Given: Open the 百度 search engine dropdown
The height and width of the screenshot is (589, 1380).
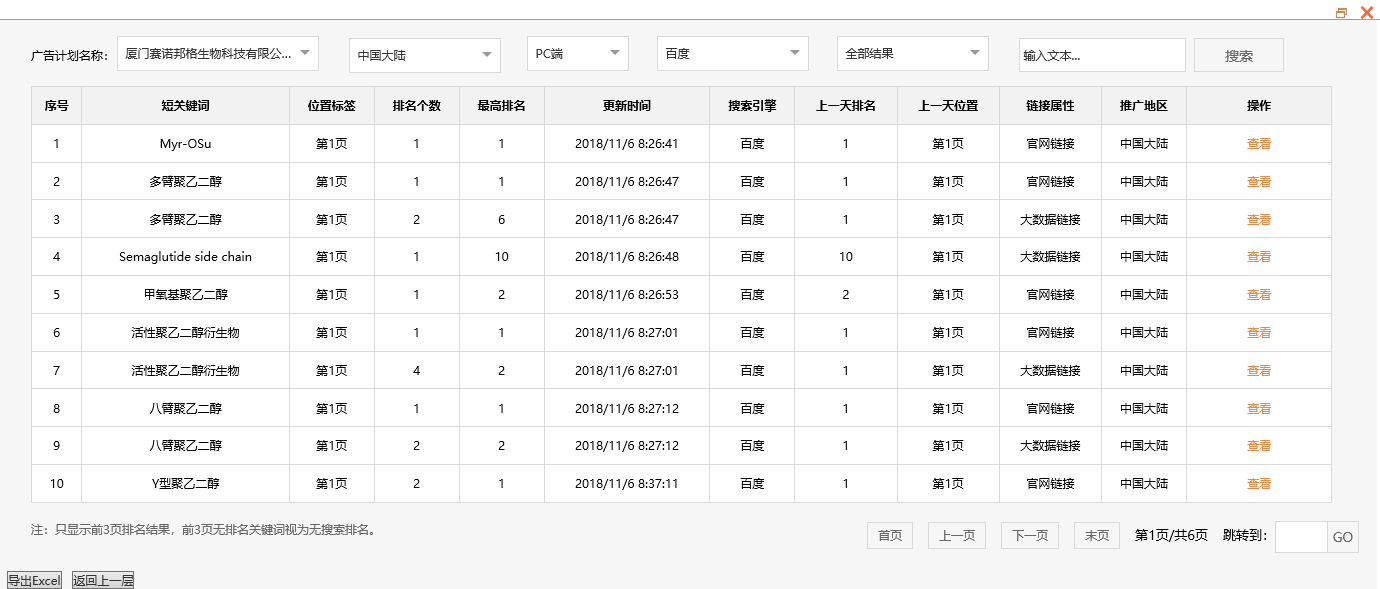Looking at the screenshot, I should 731,53.
